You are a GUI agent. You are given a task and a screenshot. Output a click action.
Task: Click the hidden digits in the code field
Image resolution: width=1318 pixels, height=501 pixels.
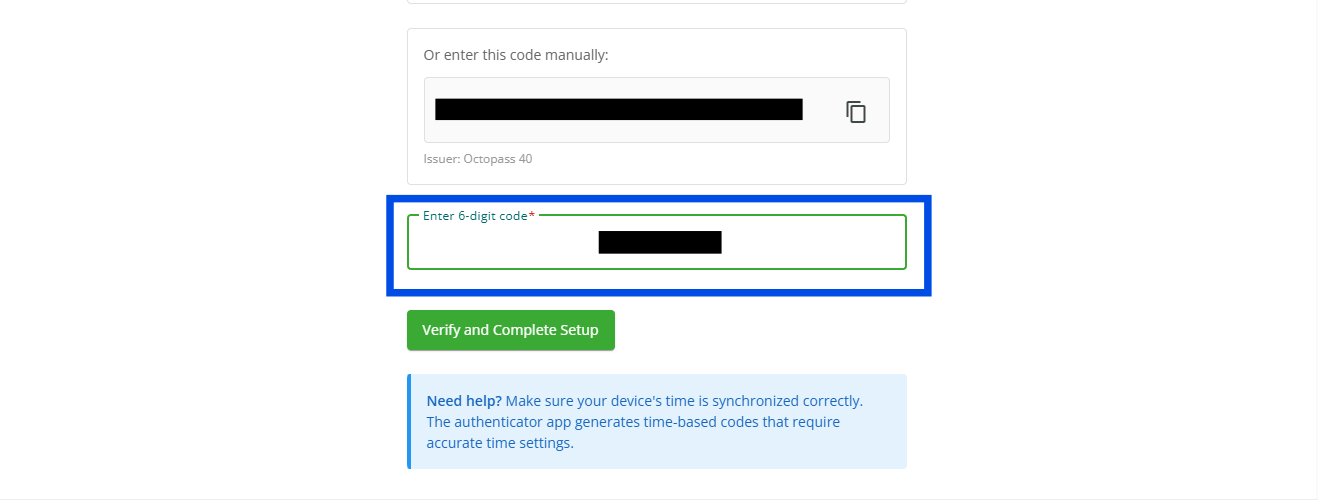[x=660, y=242]
